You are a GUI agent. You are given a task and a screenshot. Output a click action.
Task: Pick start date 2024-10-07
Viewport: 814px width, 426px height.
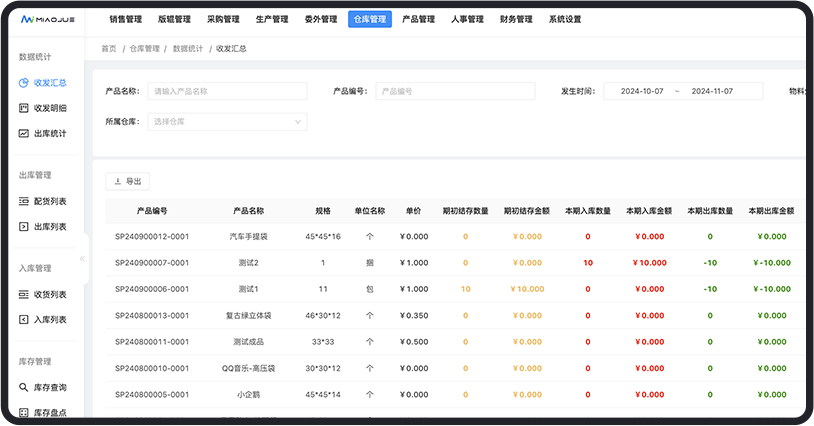642,91
